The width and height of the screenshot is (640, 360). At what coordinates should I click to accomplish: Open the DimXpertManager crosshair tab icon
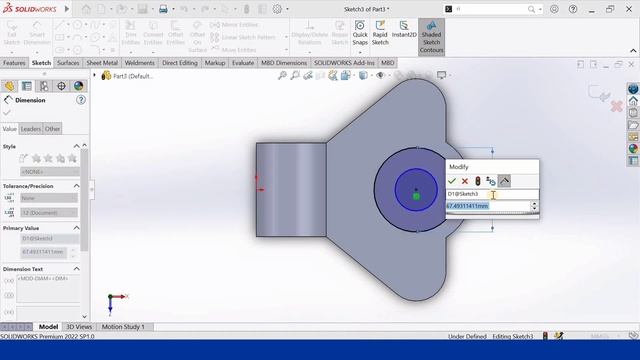click(61, 86)
